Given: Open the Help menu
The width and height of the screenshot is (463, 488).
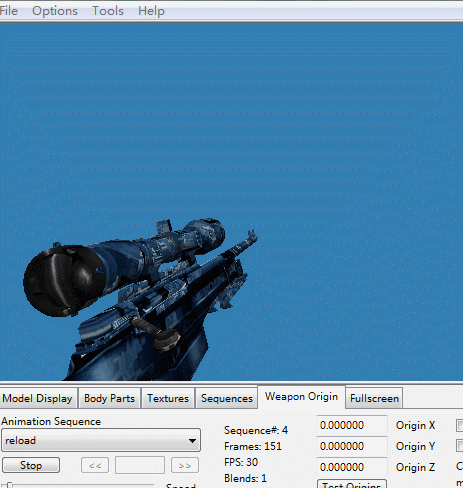Looking at the screenshot, I should pos(151,11).
